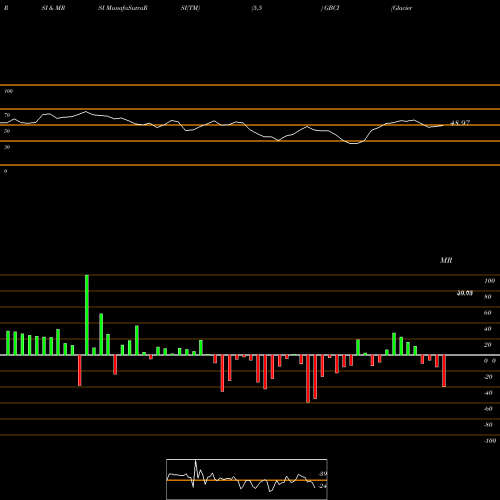
Task: Click the 80 tick label on MR axis
Action: click(488, 297)
